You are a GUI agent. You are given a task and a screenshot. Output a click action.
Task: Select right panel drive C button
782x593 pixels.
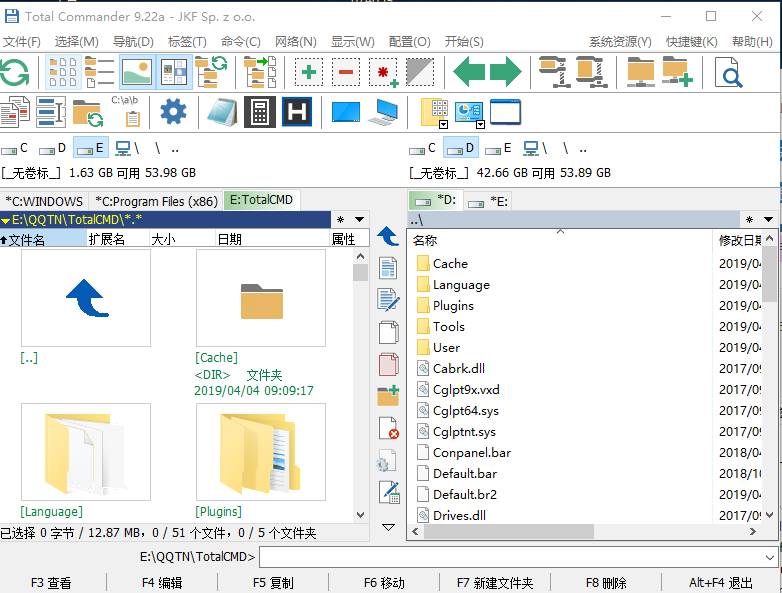coord(422,148)
